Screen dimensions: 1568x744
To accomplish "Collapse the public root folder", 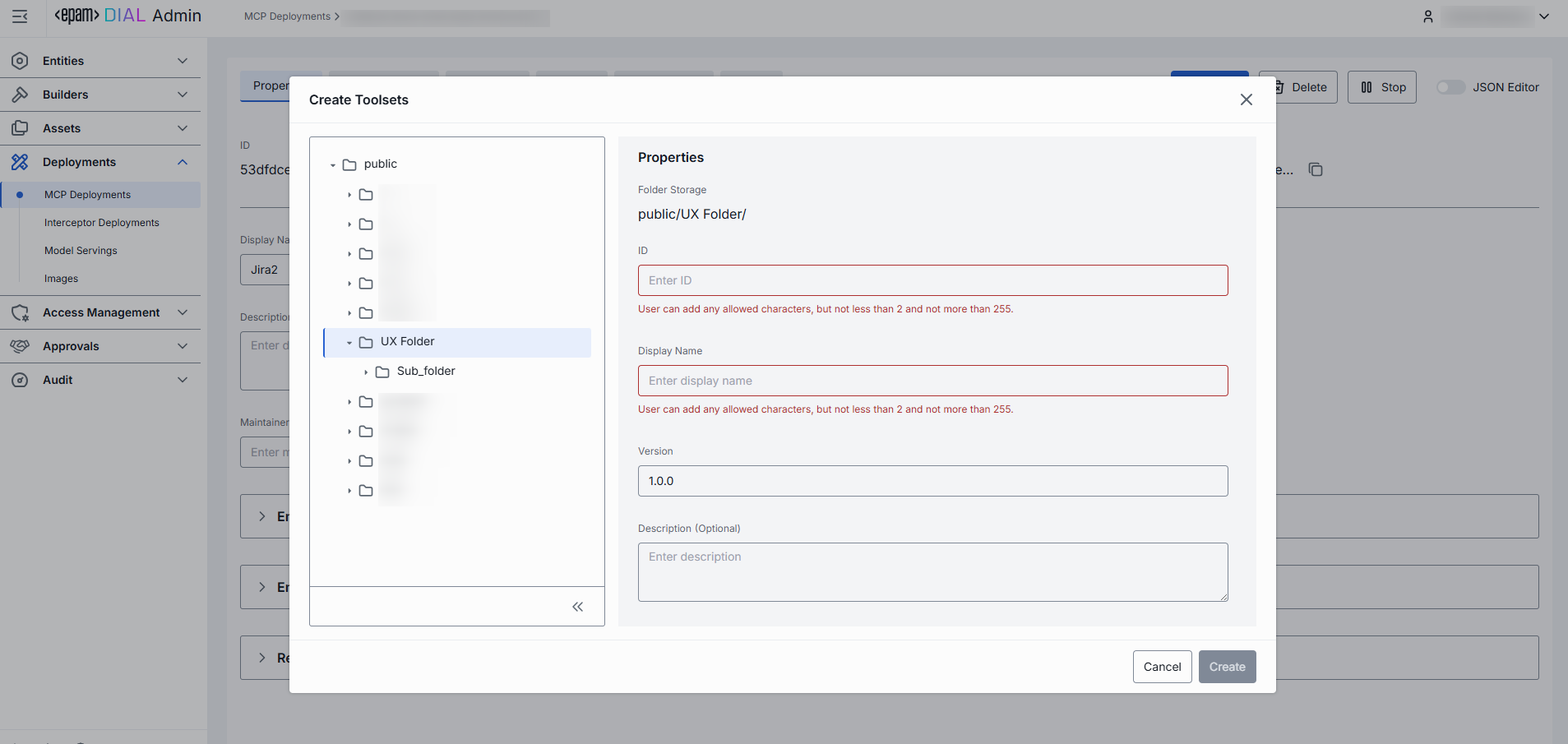I will click(x=333, y=164).
